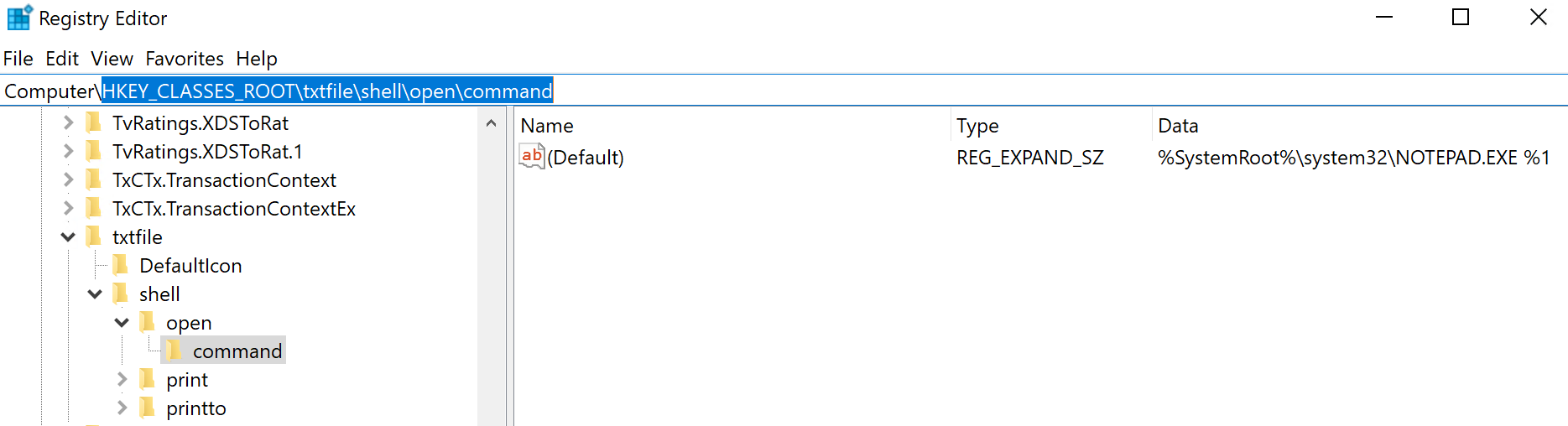Image resolution: width=1568 pixels, height=426 pixels.
Task: Click the Type column header
Action: [x=977, y=126]
